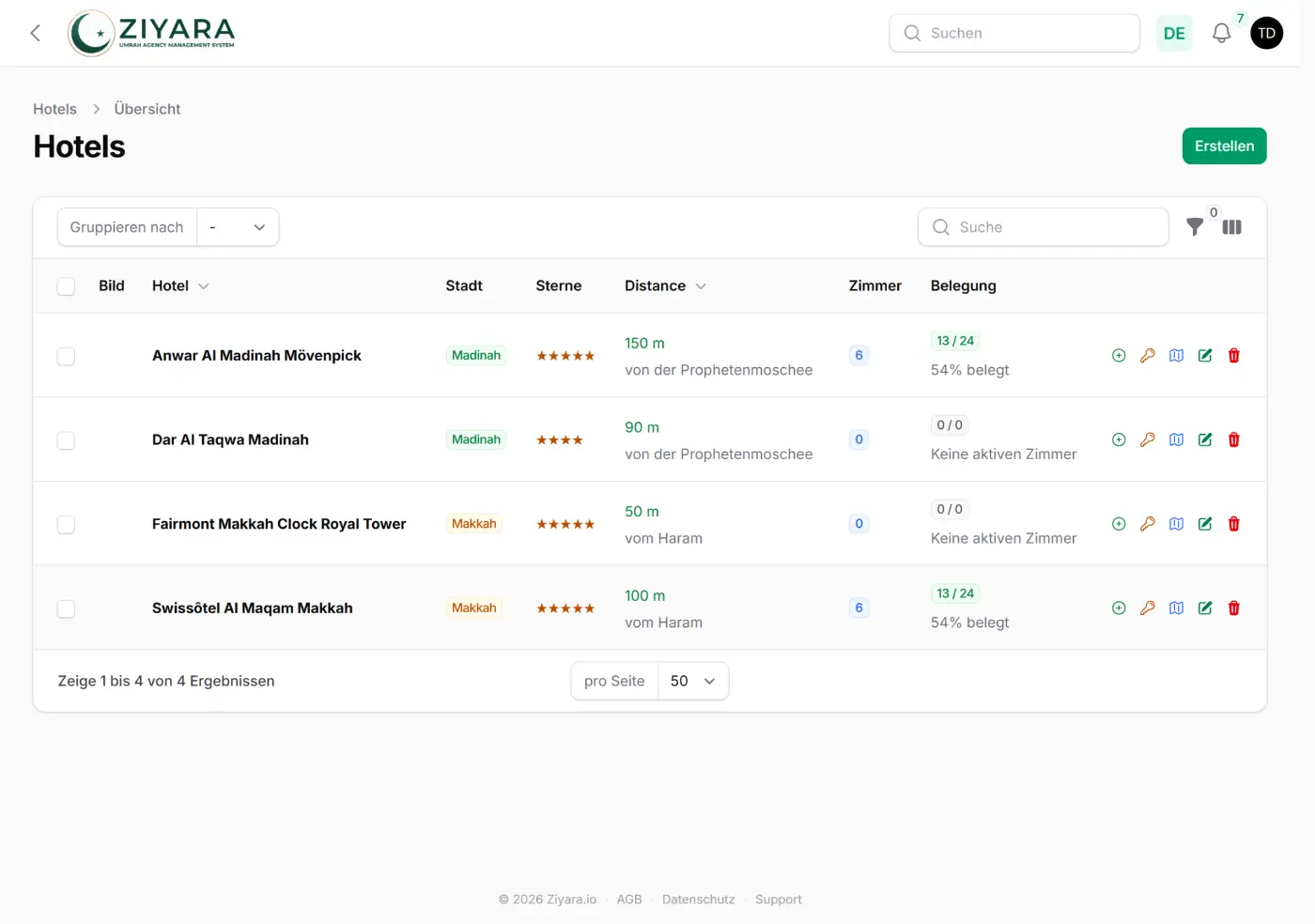Edit the Fairmont Makkah Clock Royal Tower hotel
This screenshot has height=924, width=1315.
coord(1205,524)
